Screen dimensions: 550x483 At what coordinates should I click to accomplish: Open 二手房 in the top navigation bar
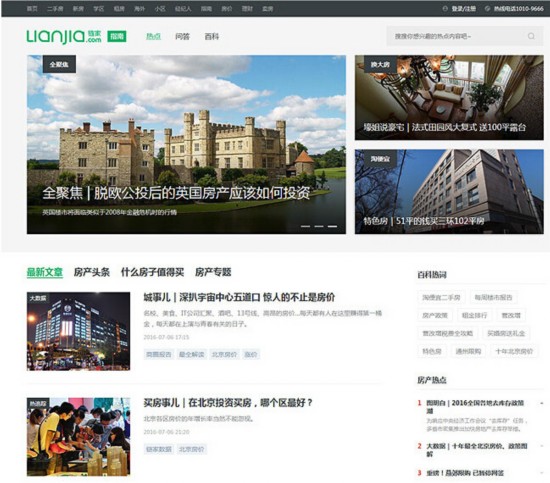pyautogui.click(x=55, y=8)
